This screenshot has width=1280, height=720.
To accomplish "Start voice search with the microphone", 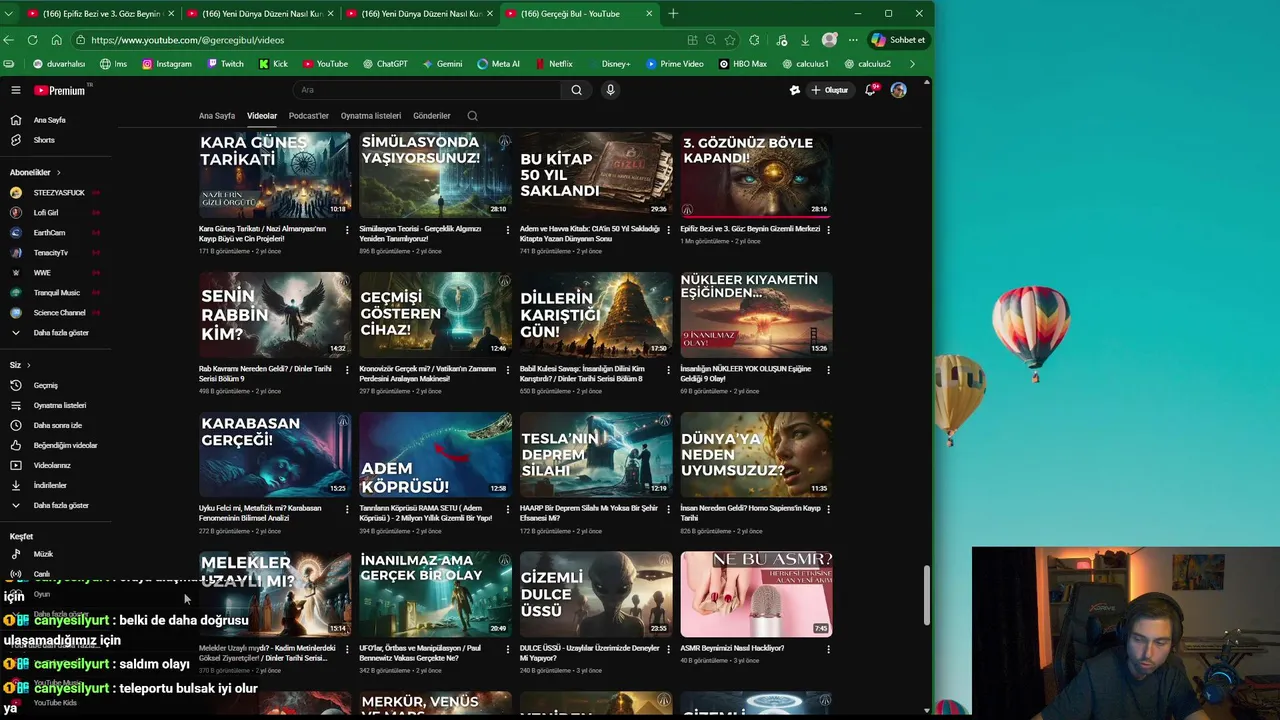I will [610, 90].
